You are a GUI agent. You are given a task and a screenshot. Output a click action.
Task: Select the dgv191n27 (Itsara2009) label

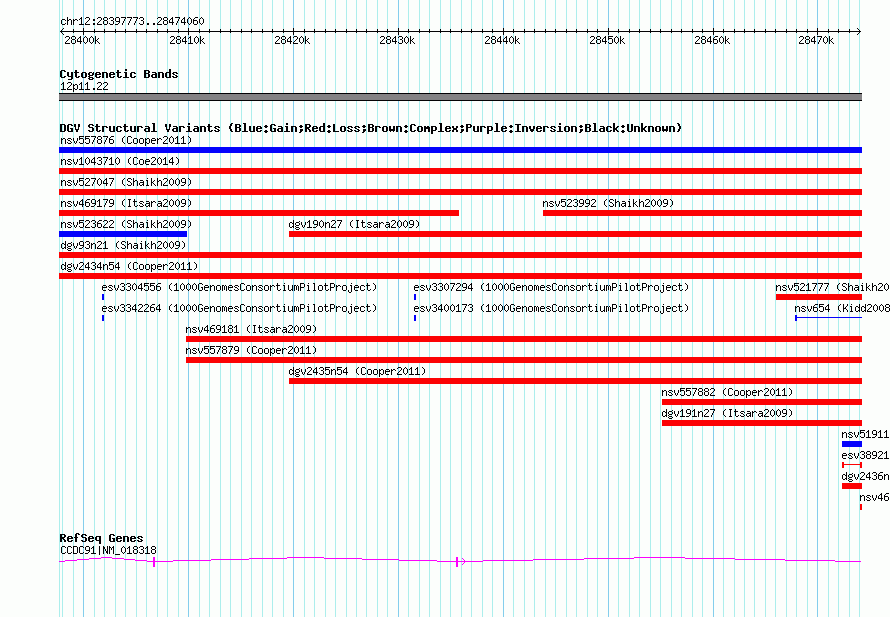point(727,413)
